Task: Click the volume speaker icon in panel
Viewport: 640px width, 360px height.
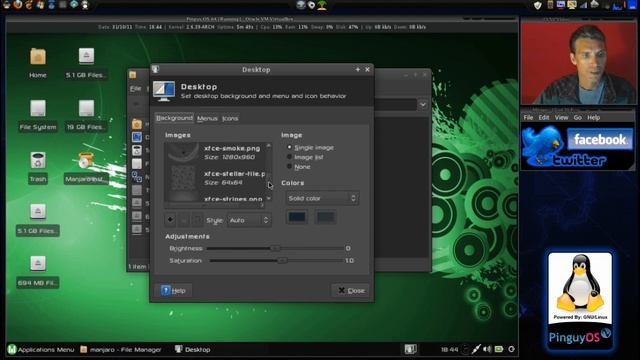Action: coord(487,349)
